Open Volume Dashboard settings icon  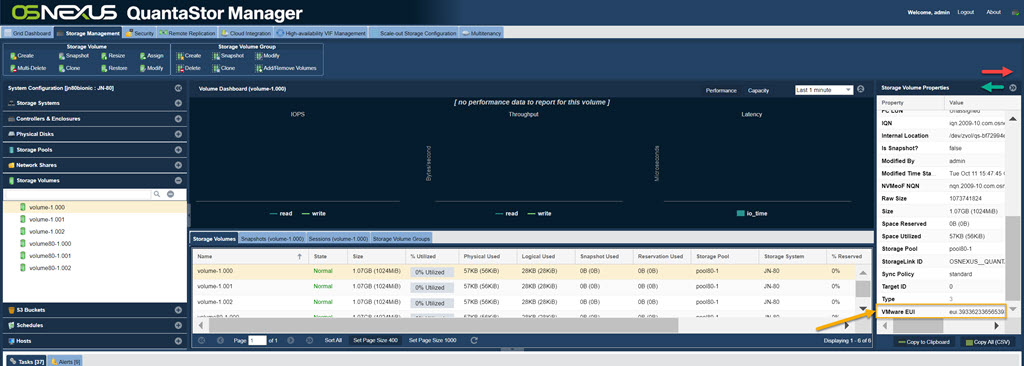[860, 89]
